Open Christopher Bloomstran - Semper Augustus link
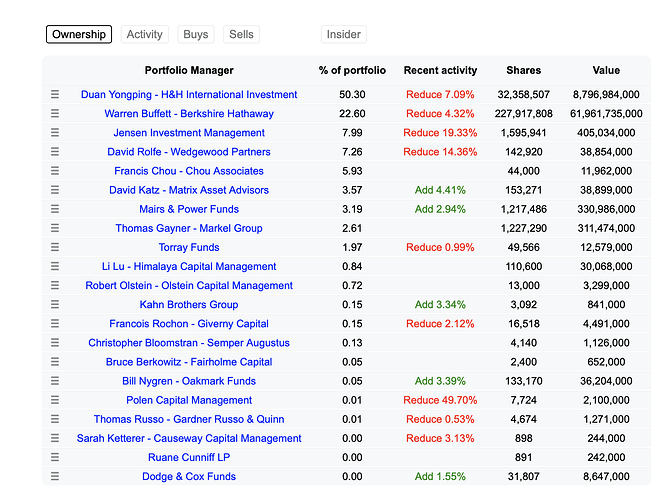This screenshot has height=500, width=665. point(189,342)
